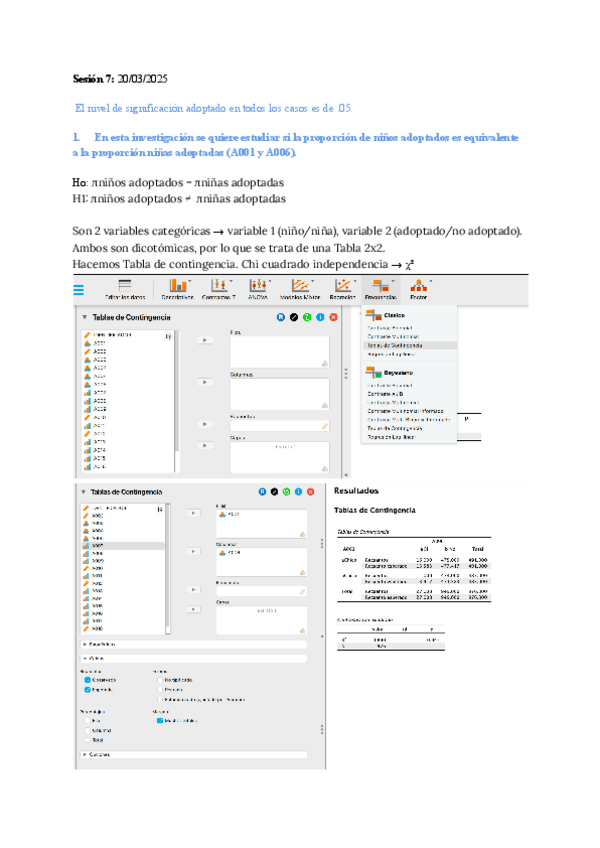Enable the Columna percentage checkbox

tap(88, 730)
